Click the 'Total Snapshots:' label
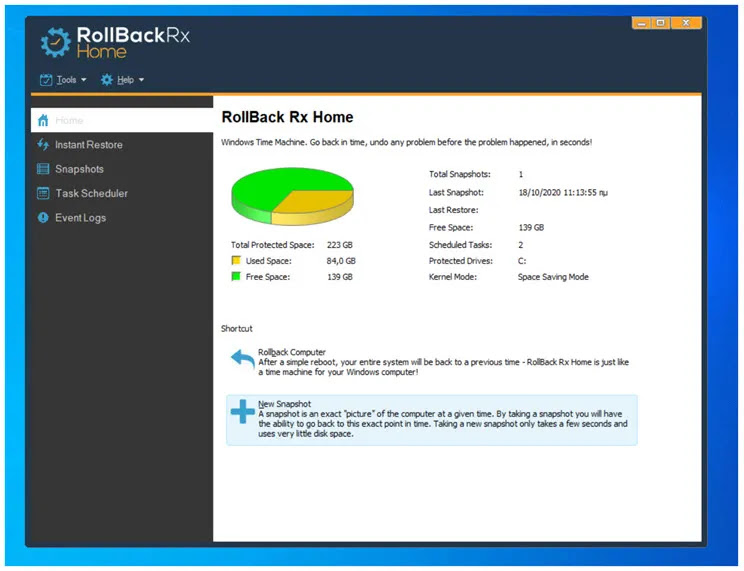Screen dimensions: 744x571 (x=460, y=174)
